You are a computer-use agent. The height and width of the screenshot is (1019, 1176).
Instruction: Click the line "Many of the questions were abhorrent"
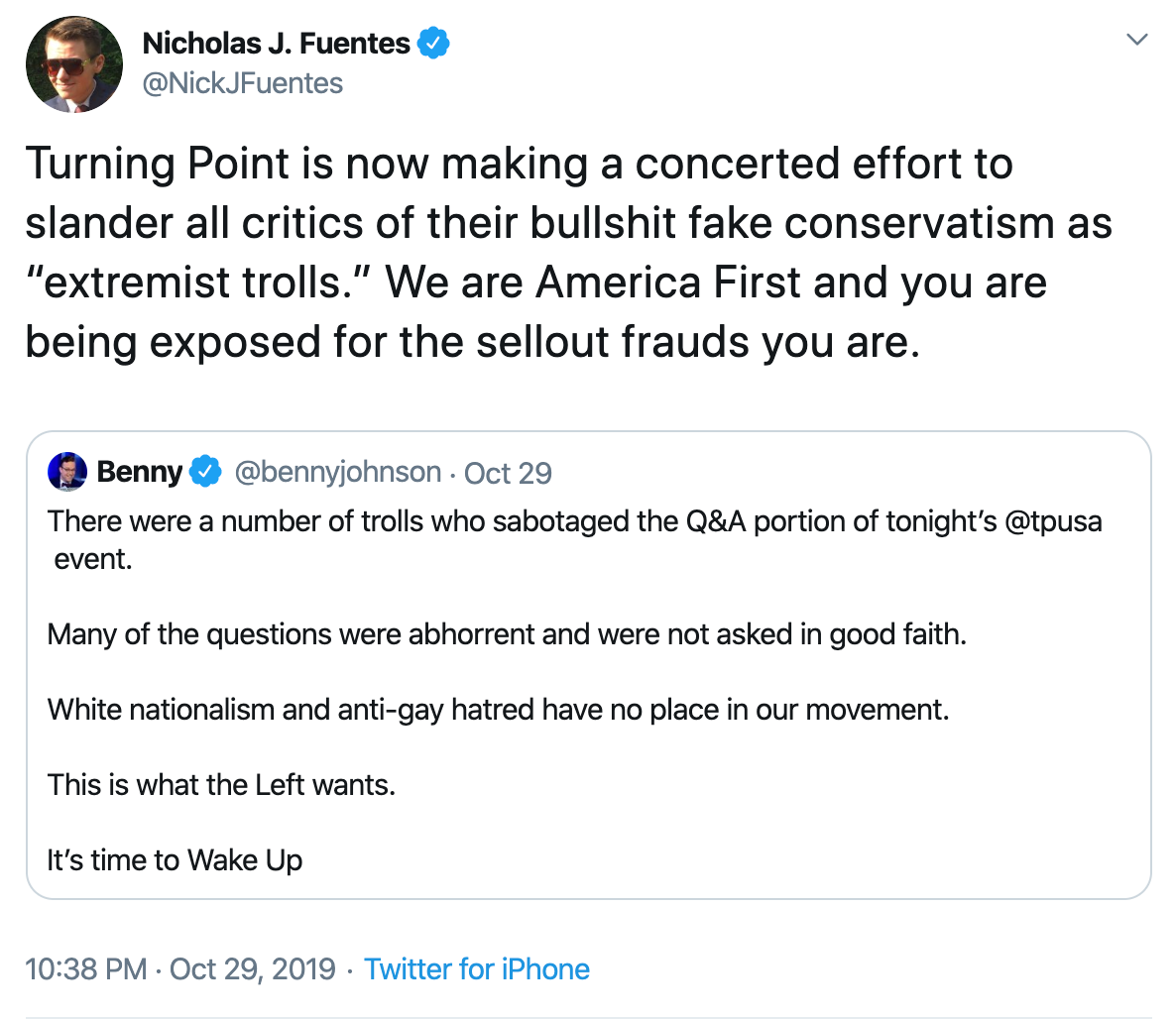click(x=506, y=634)
